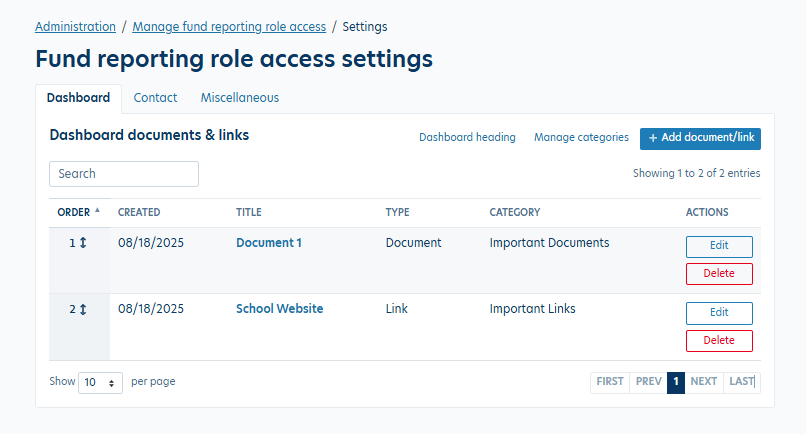Switch to the Contact tab
The width and height of the screenshot is (806, 434).
click(x=155, y=98)
